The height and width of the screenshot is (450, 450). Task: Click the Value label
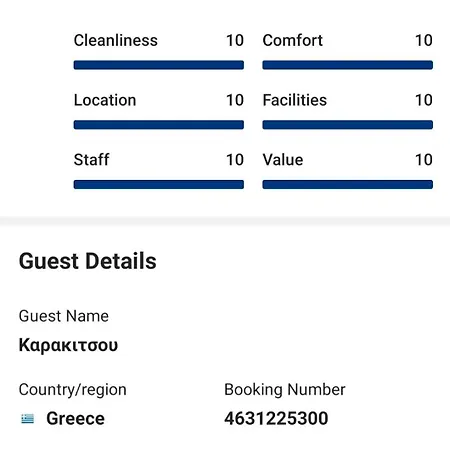[283, 160]
